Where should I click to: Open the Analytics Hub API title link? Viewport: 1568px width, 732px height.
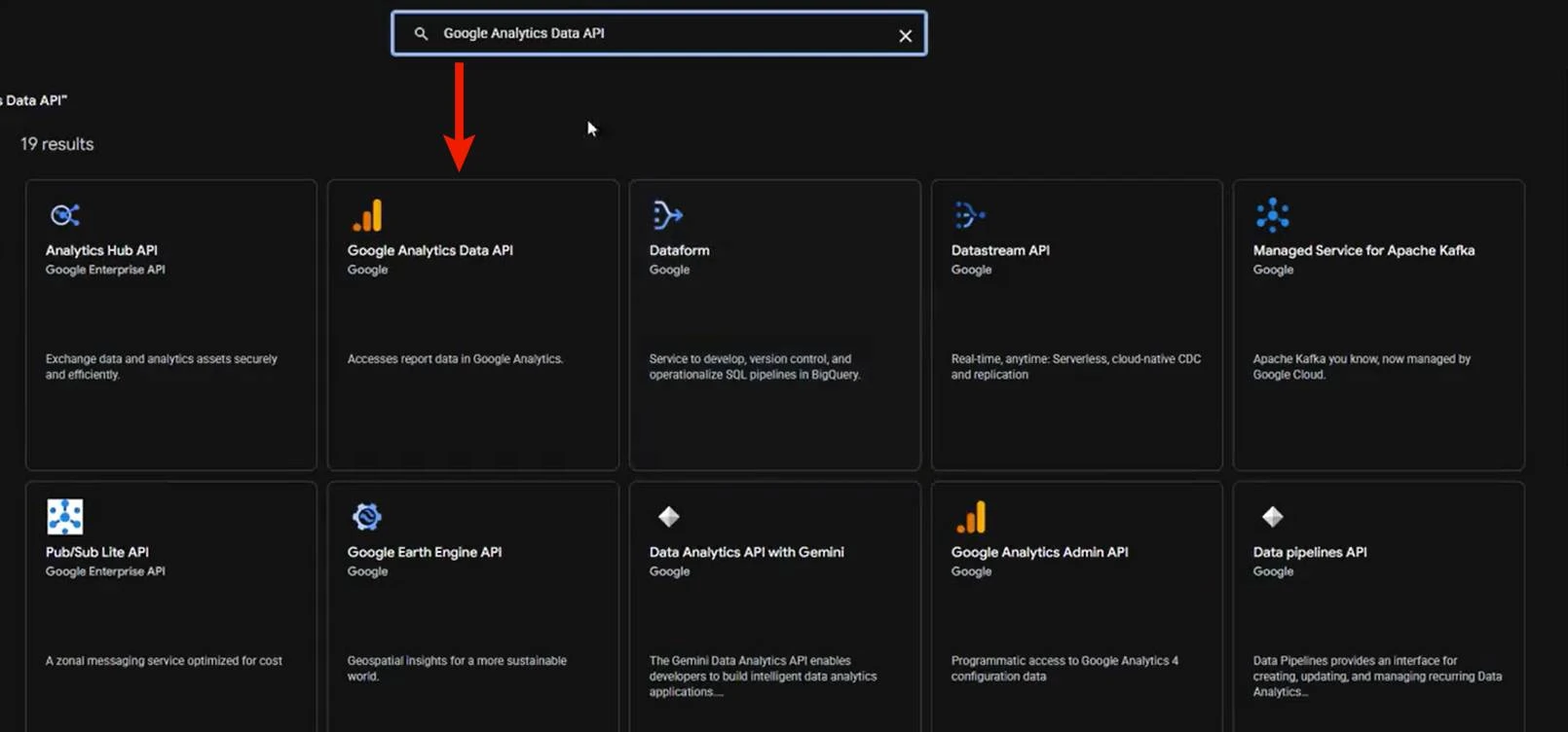tap(101, 250)
